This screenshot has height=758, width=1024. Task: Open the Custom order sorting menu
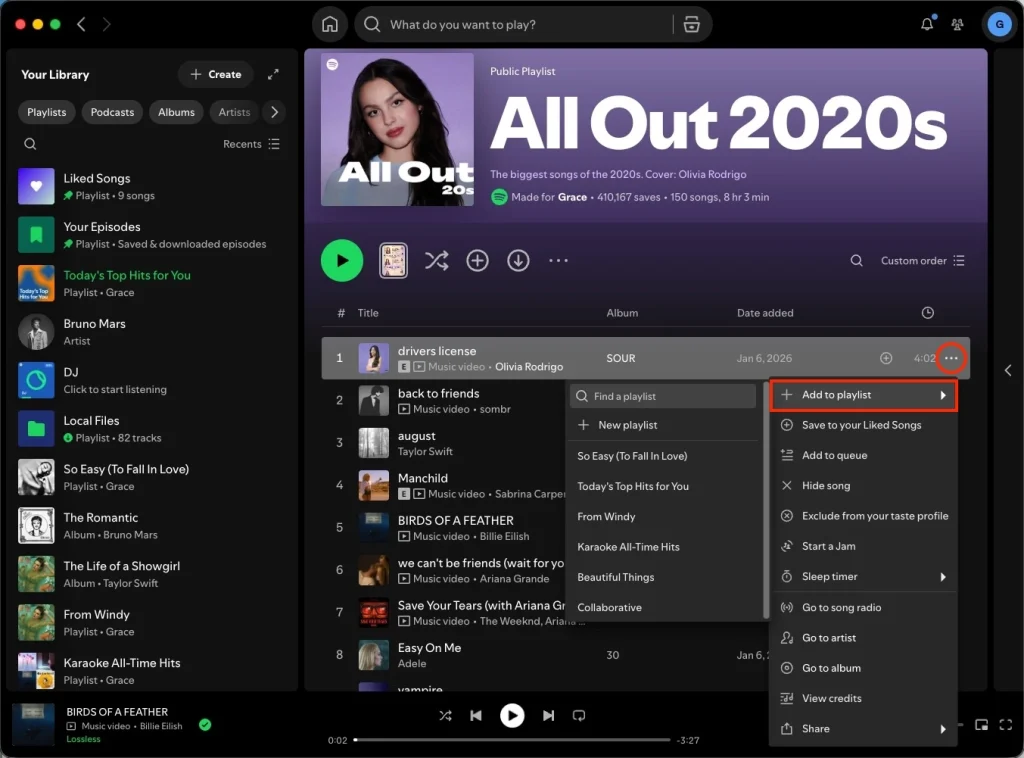point(913,260)
